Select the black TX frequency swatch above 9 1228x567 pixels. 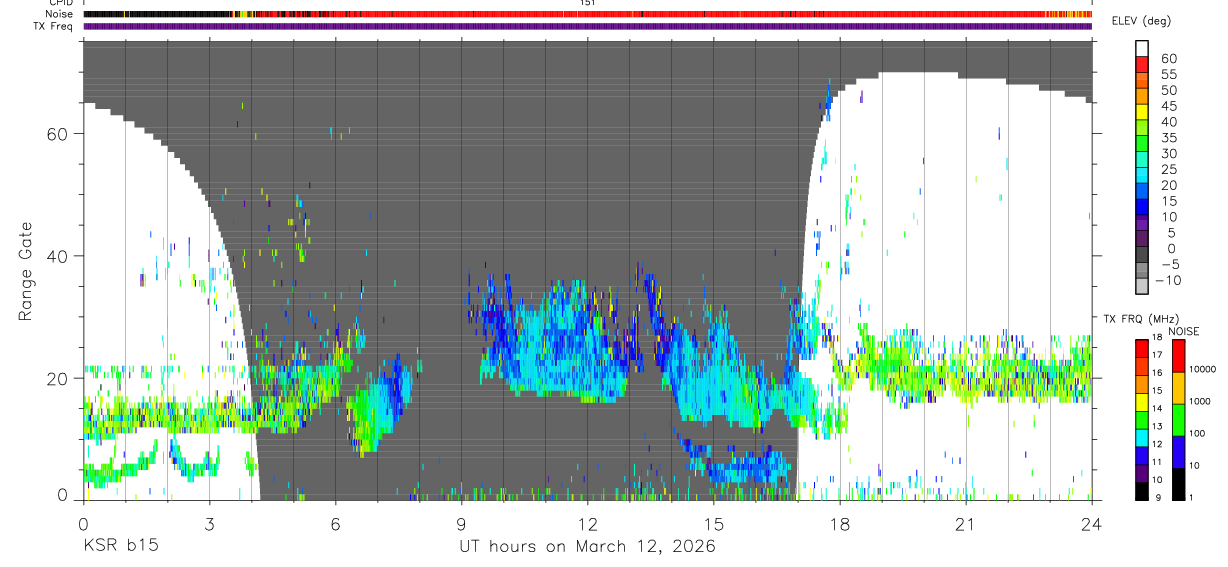tap(1142, 491)
